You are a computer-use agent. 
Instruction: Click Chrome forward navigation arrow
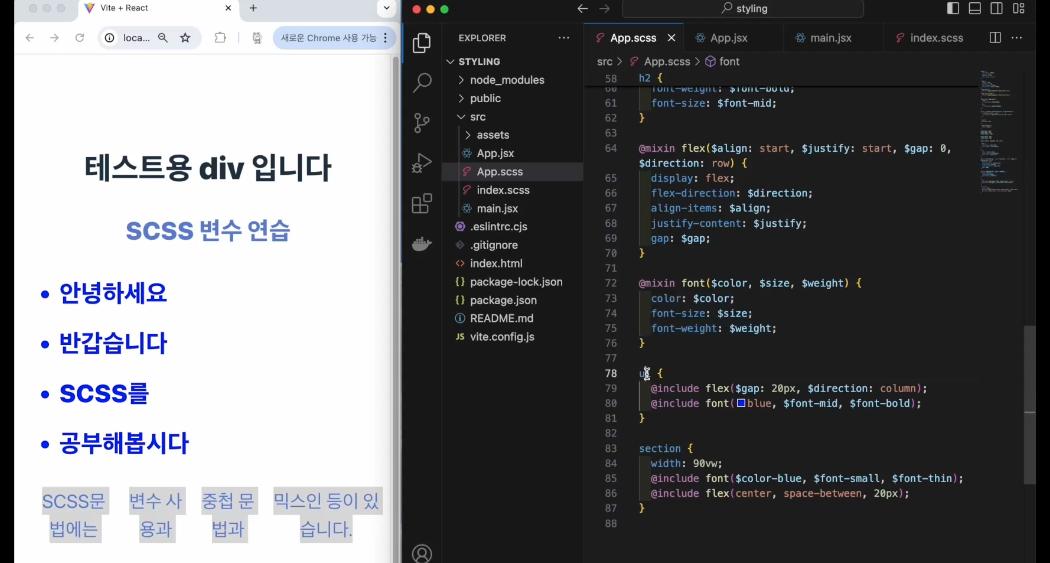pyautogui.click(x=54, y=38)
